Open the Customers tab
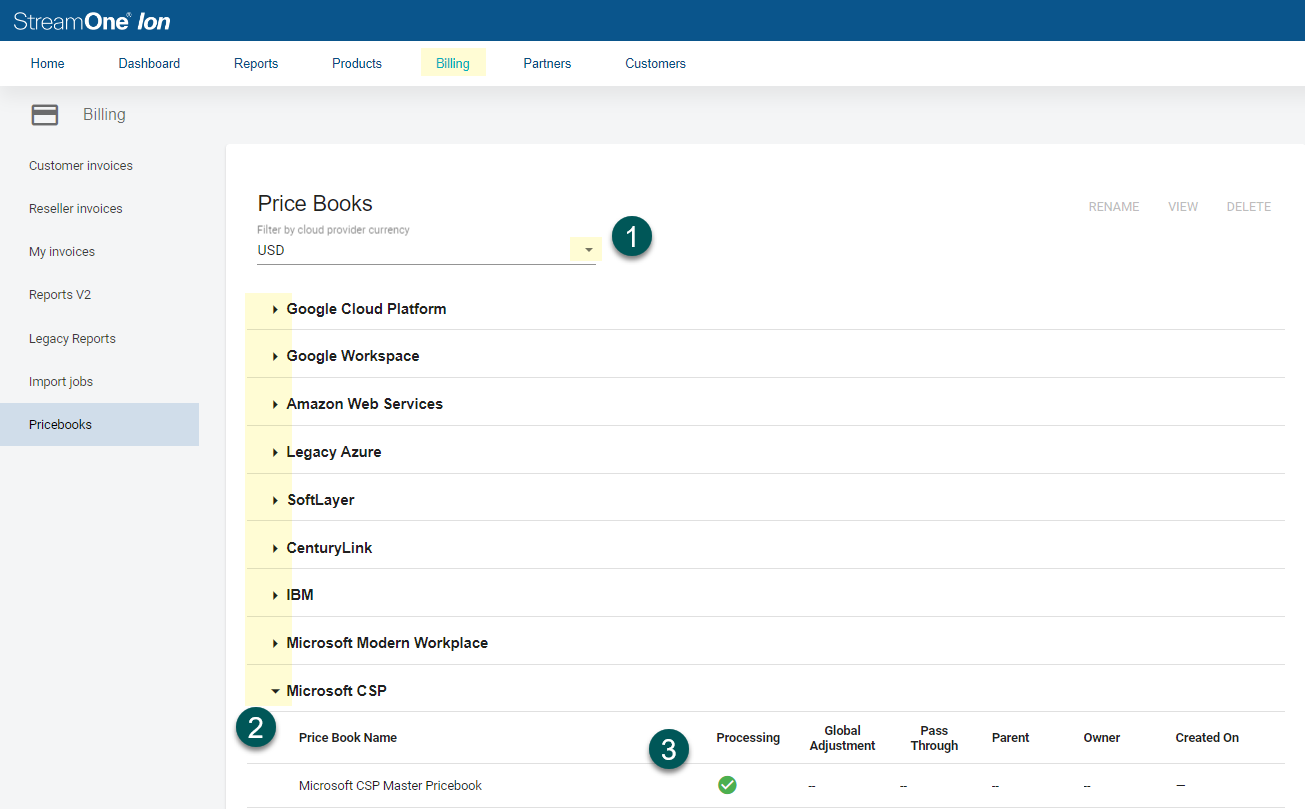 [655, 63]
